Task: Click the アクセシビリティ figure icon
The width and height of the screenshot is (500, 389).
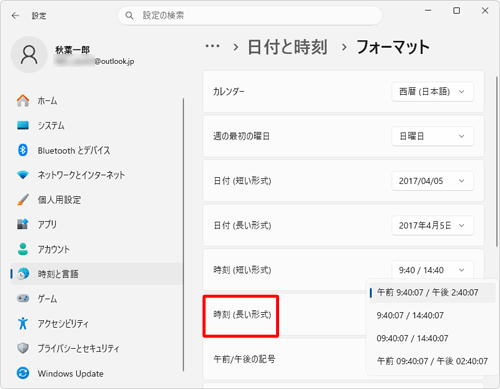Action: (x=23, y=323)
